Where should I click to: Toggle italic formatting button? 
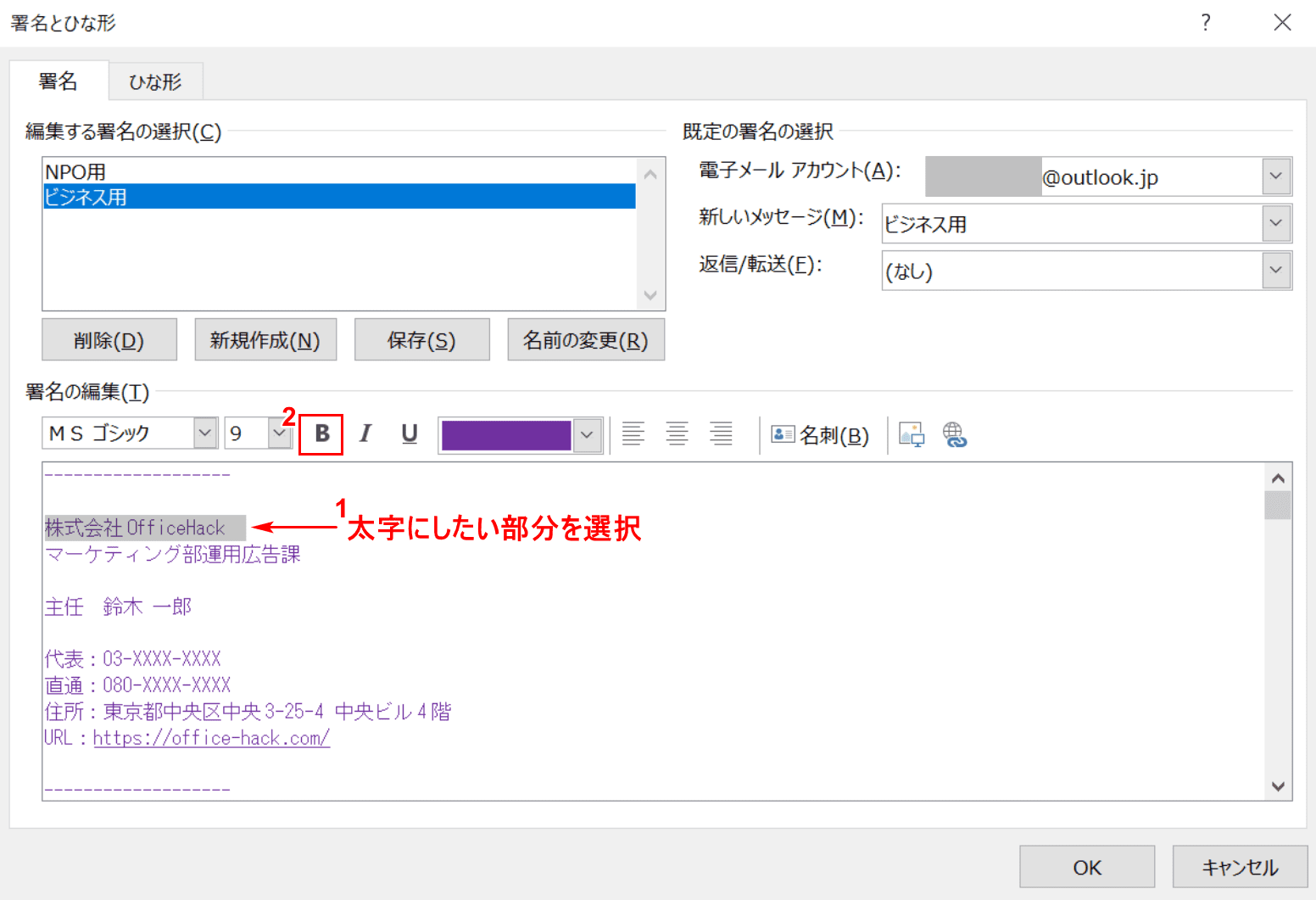point(365,434)
